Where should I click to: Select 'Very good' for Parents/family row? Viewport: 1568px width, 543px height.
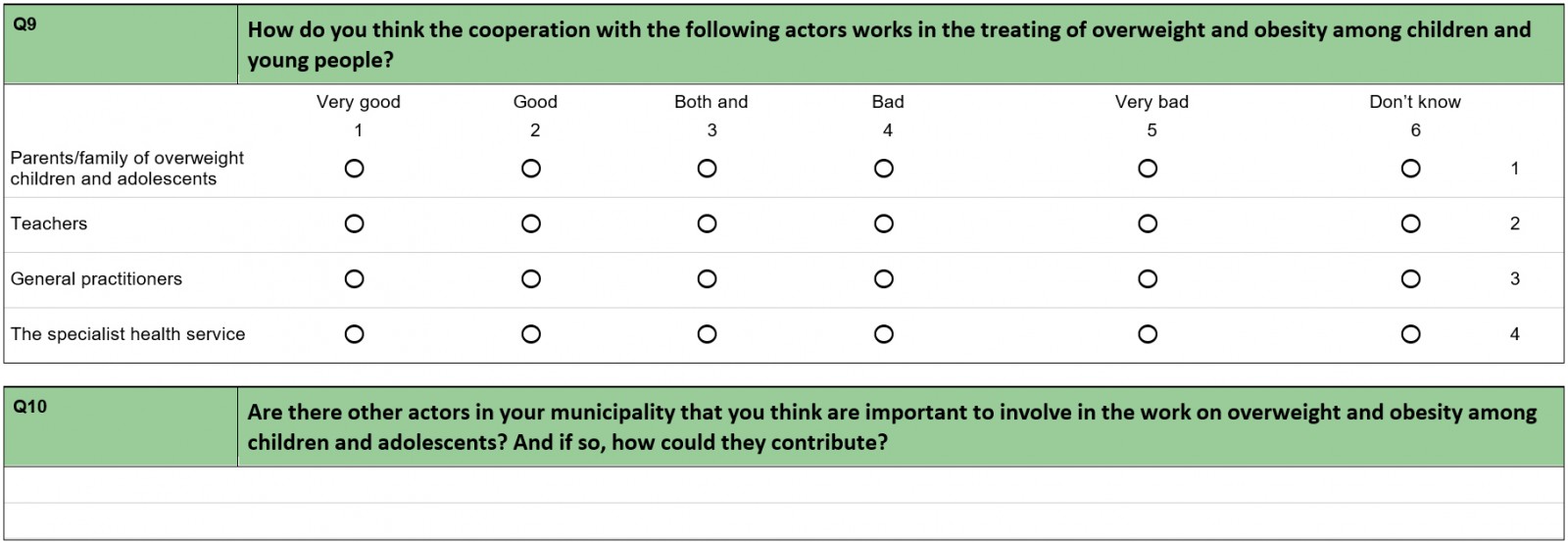pos(355,169)
